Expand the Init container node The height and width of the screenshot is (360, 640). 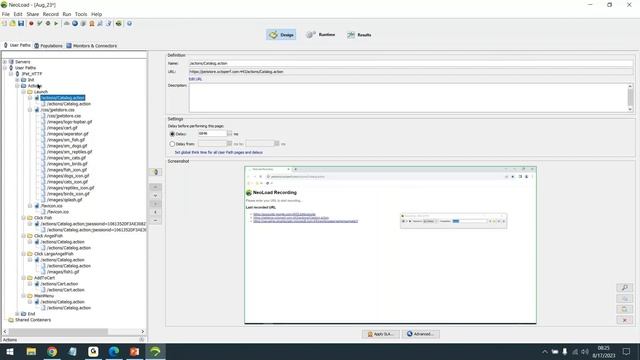17,80
